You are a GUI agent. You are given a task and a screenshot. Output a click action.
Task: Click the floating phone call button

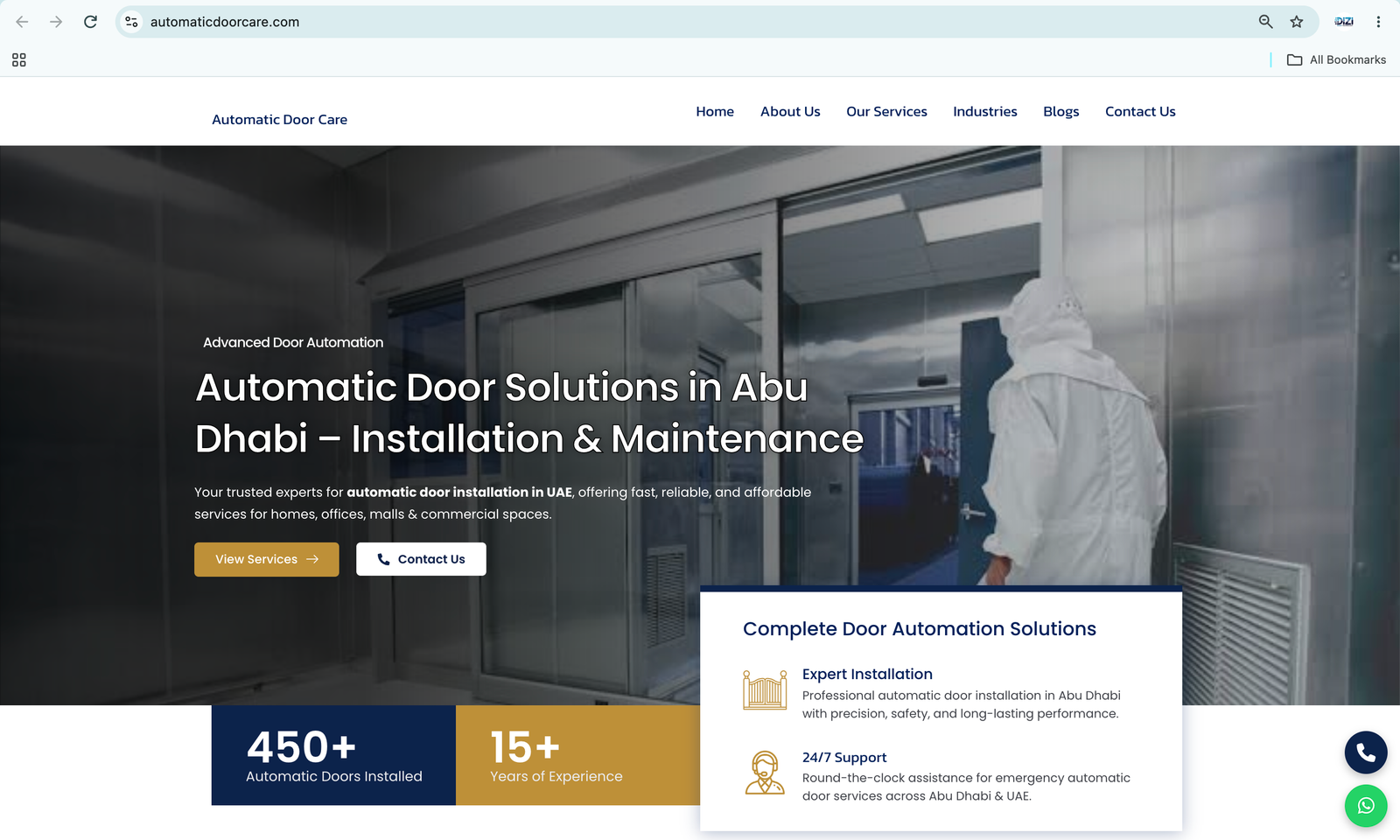[1366, 752]
